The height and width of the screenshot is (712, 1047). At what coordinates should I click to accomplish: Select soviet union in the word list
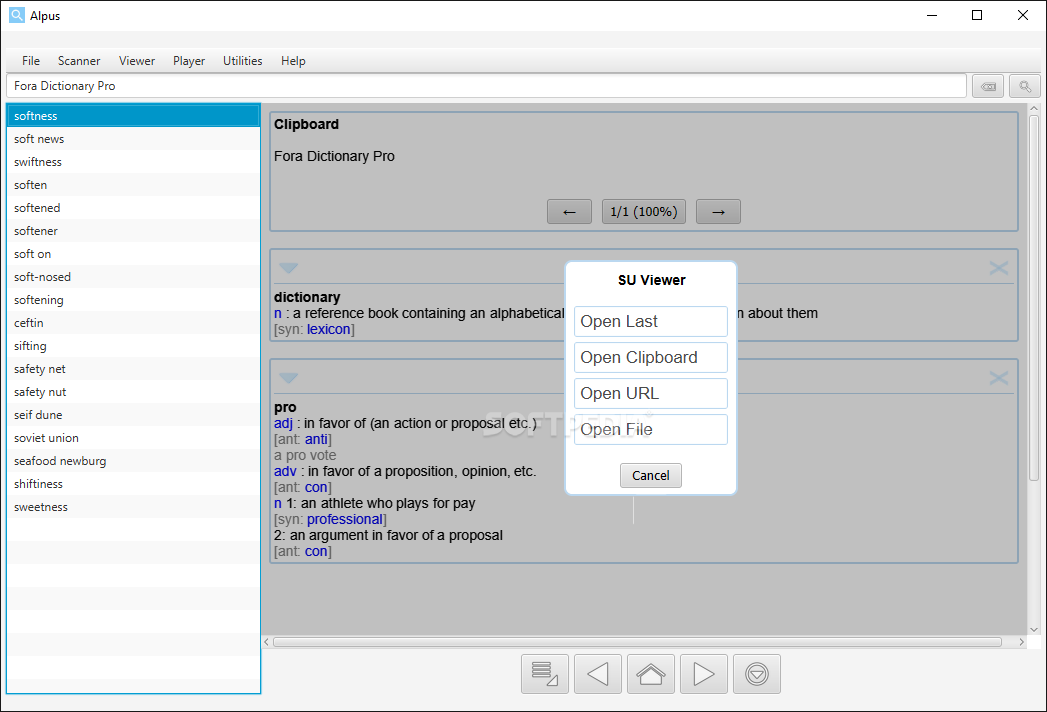point(134,438)
